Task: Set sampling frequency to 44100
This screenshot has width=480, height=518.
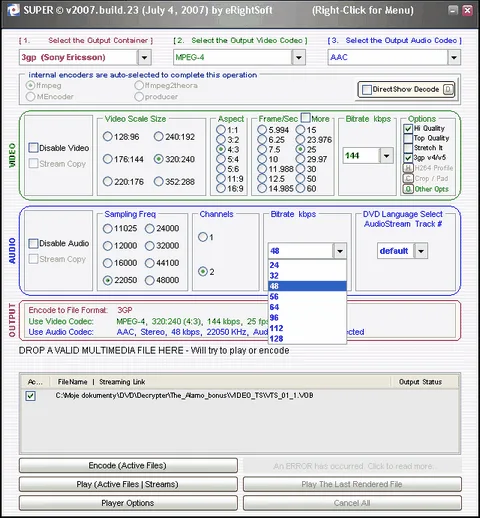Action: pos(150,263)
